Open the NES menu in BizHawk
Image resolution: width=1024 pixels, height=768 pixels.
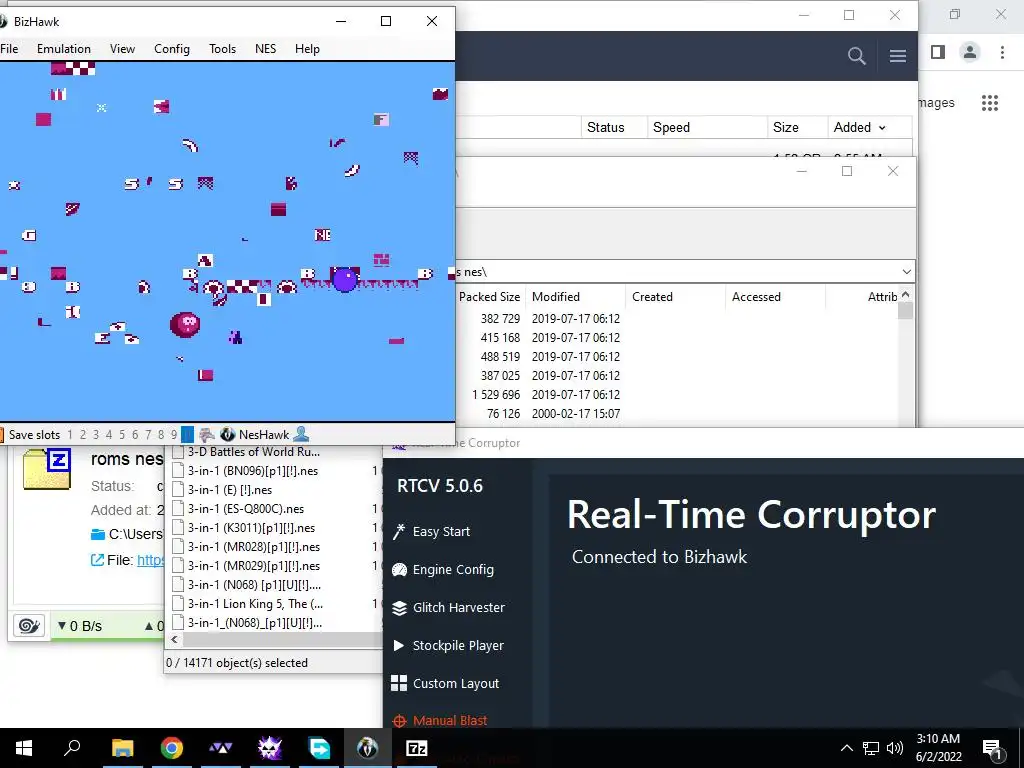coord(265,49)
